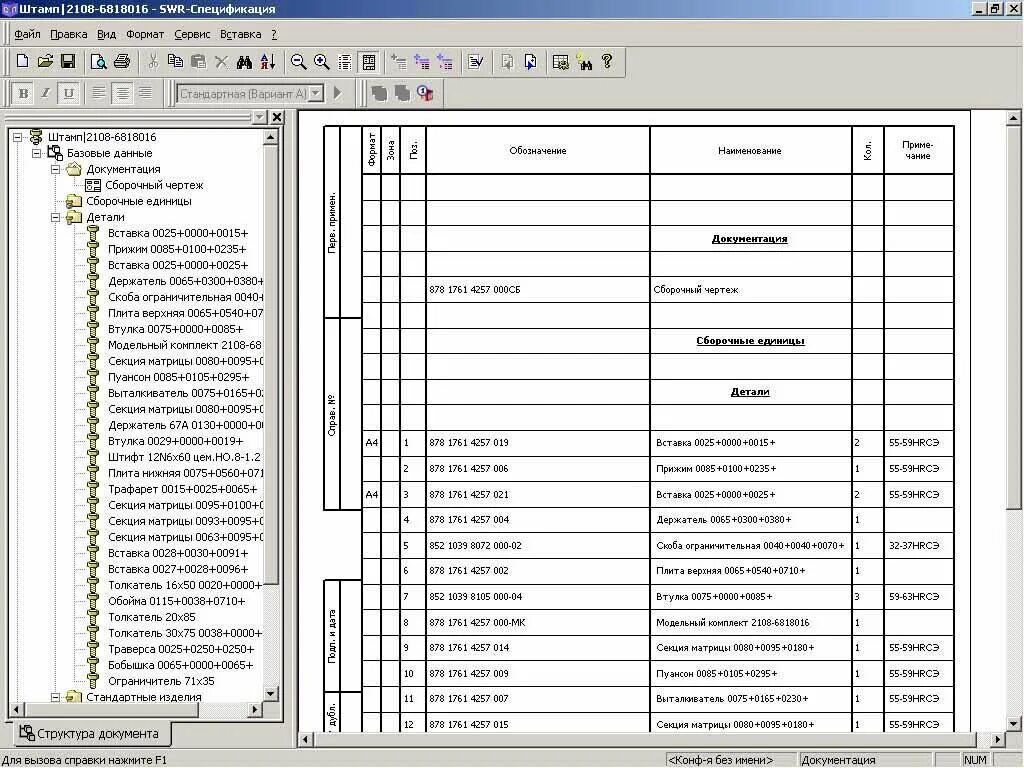Open the Правка menu
Screen dimensions: 1024x768
click(x=69, y=34)
